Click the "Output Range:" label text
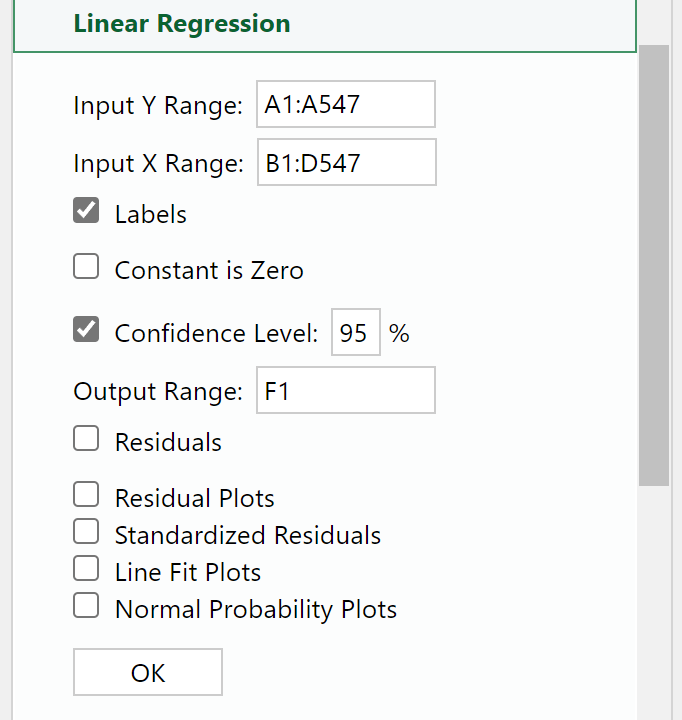This screenshot has width=682, height=720. click(x=158, y=392)
